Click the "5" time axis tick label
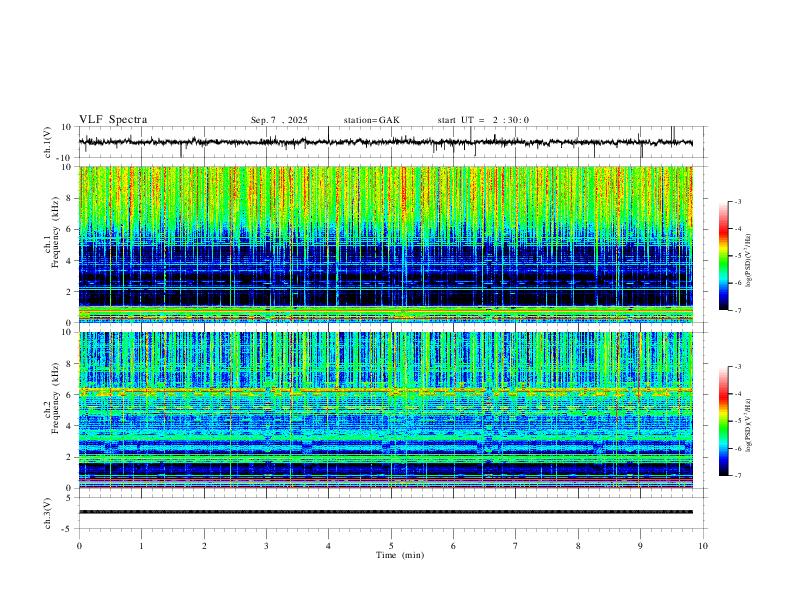 pos(391,546)
